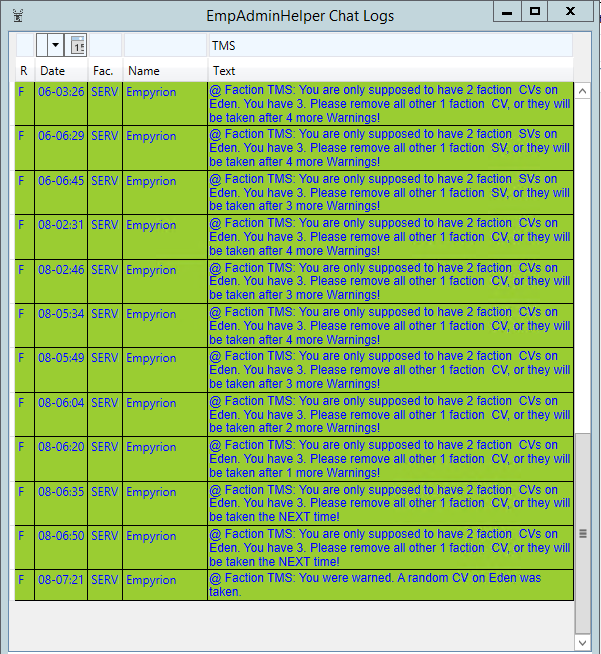Viewport: 601px width, 654px height.
Task: Click Empyrion name in 06-03:26 row
Action: [151, 92]
